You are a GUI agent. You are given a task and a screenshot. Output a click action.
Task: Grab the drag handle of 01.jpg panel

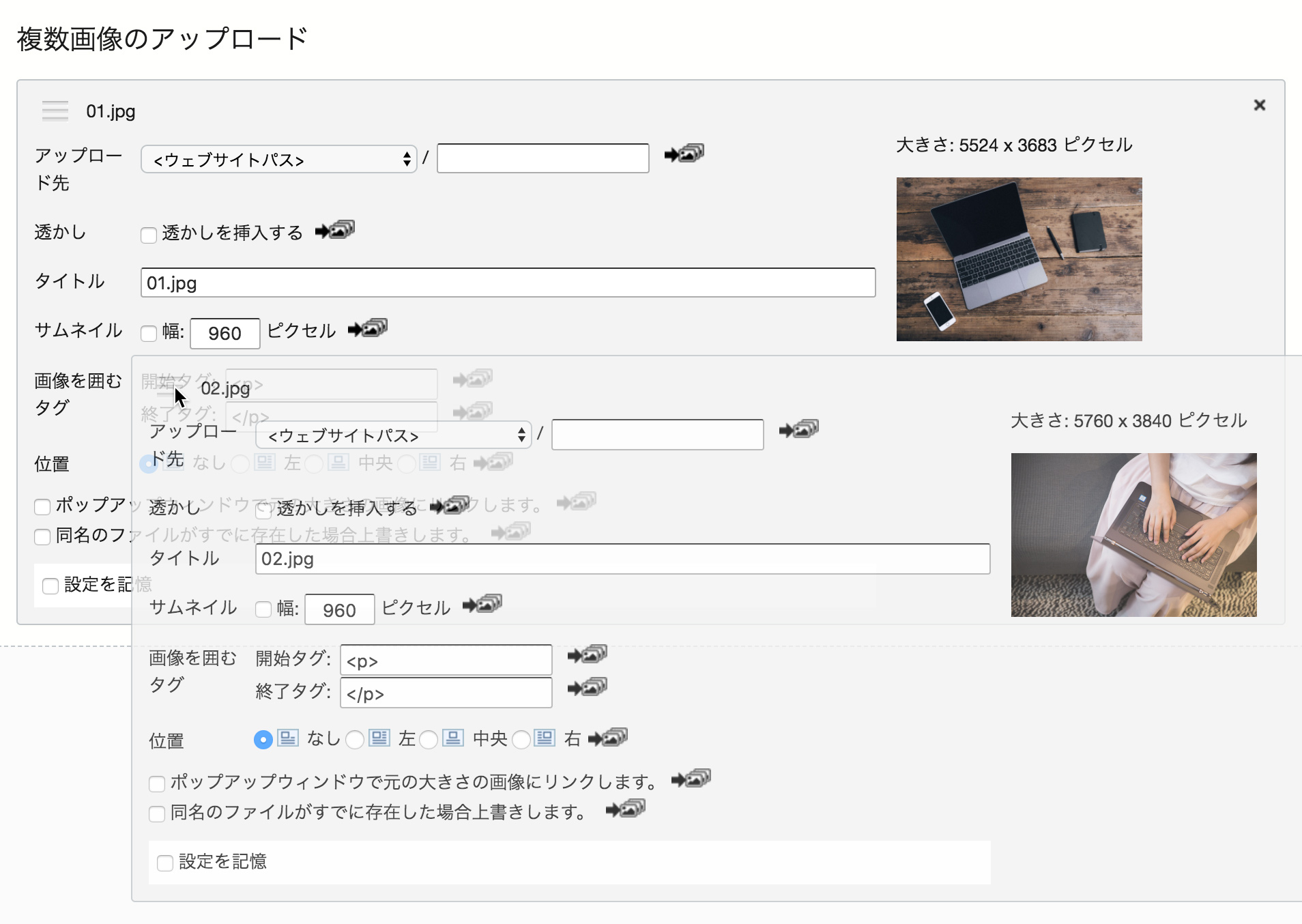(55, 111)
